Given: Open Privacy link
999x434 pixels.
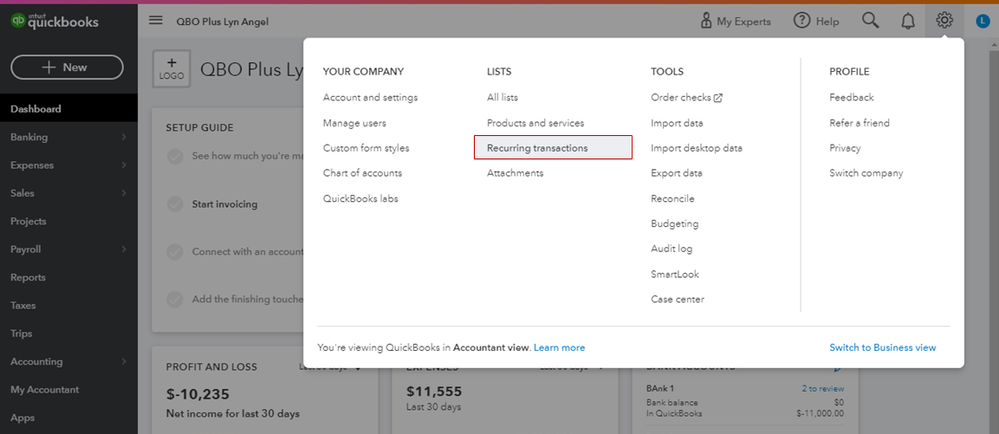Looking at the screenshot, I should click(845, 148).
